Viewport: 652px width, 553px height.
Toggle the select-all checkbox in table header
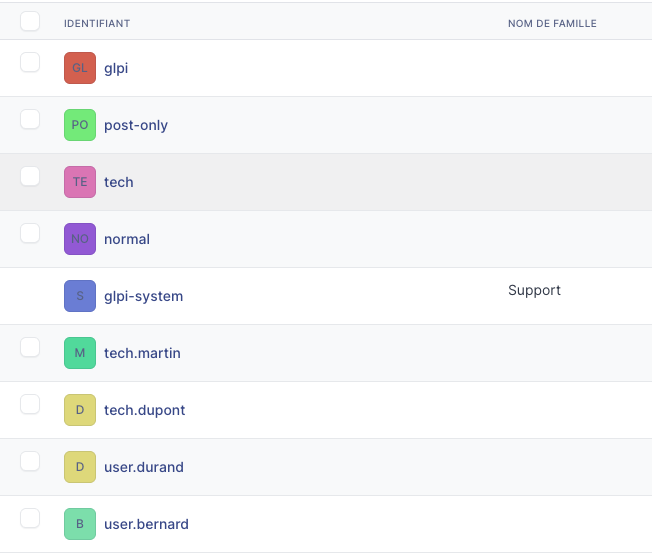(x=30, y=21)
